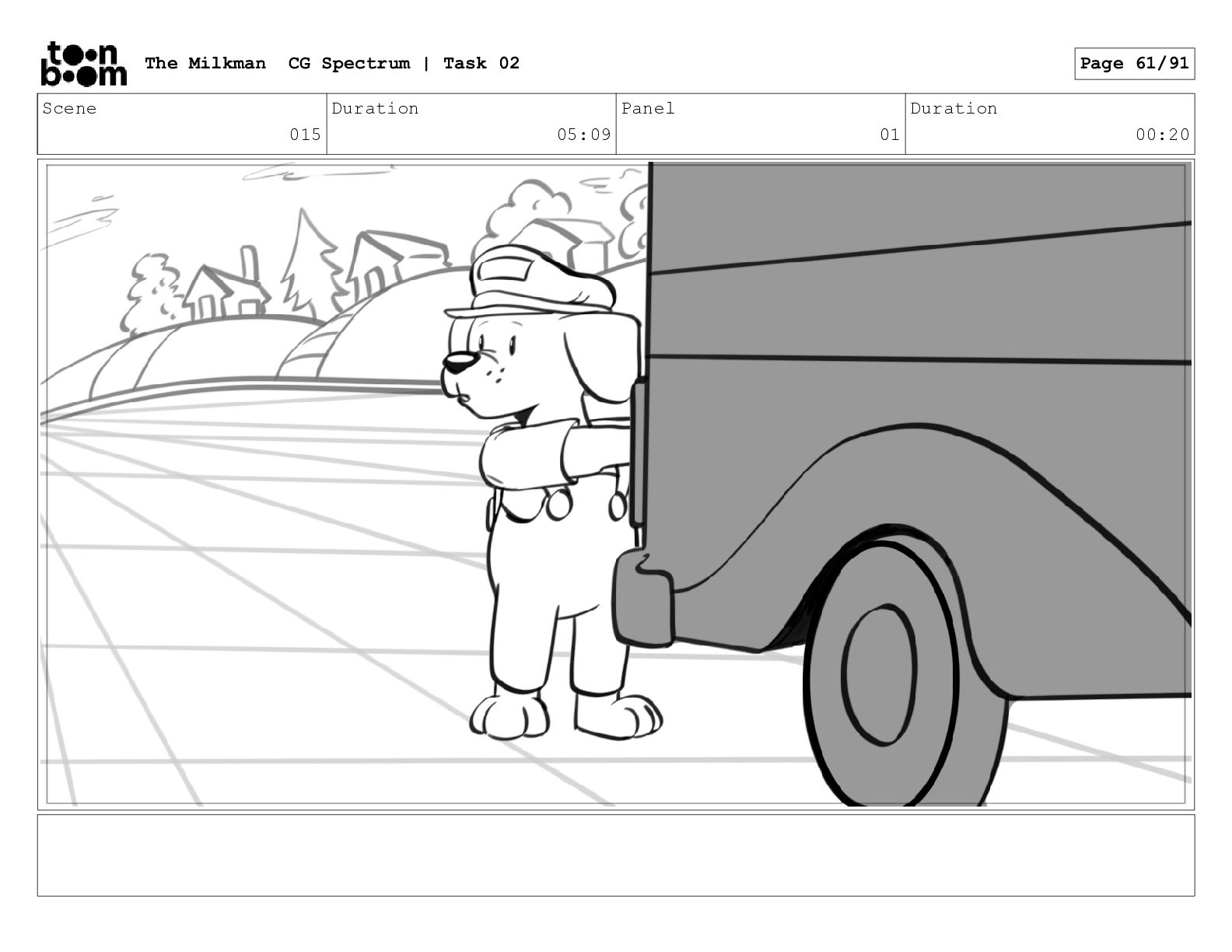This screenshot has width=1232, height=952.
Task: Click the storyboard panel drawing of the dog
Action: coord(616,485)
